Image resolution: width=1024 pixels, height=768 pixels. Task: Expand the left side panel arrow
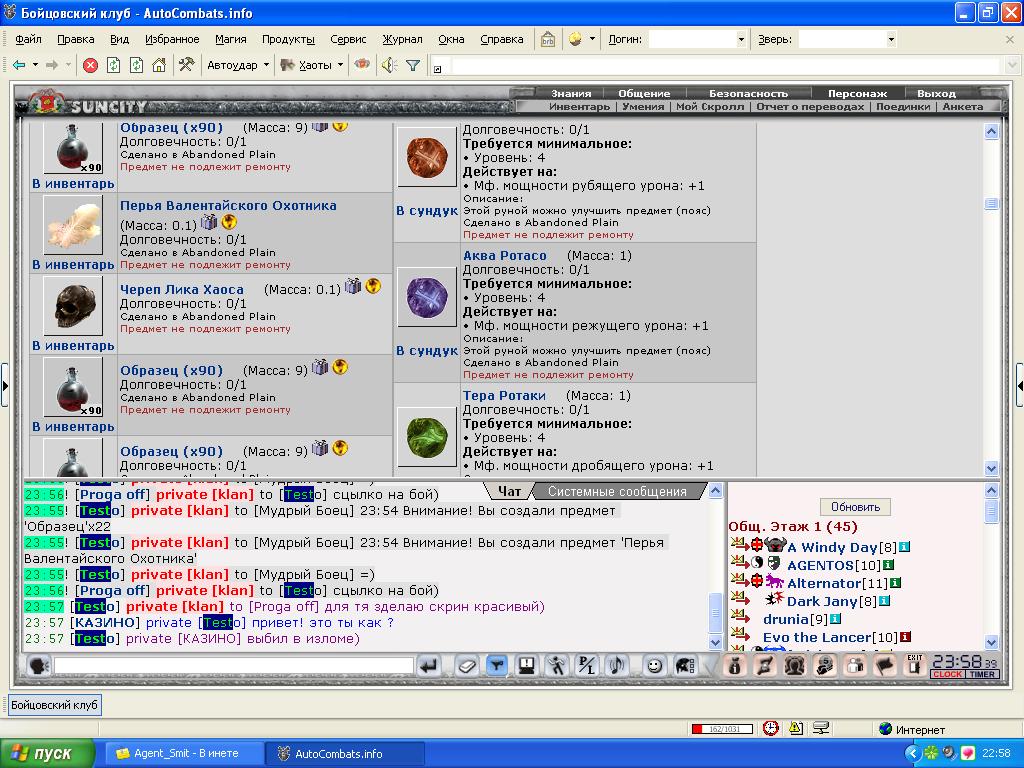coord(5,385)
